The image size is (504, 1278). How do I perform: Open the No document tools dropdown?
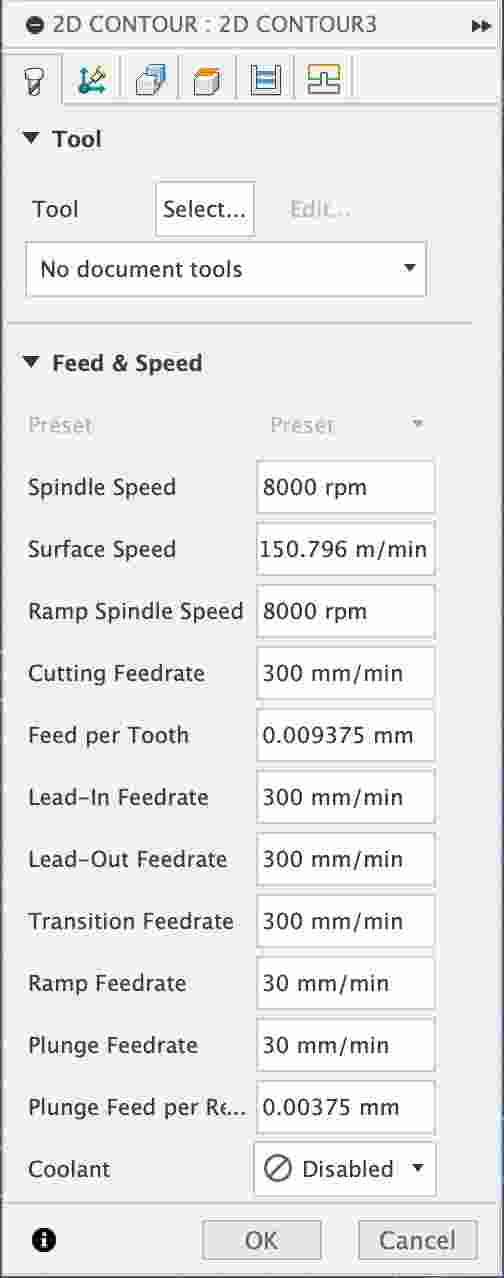click(226, 269)
